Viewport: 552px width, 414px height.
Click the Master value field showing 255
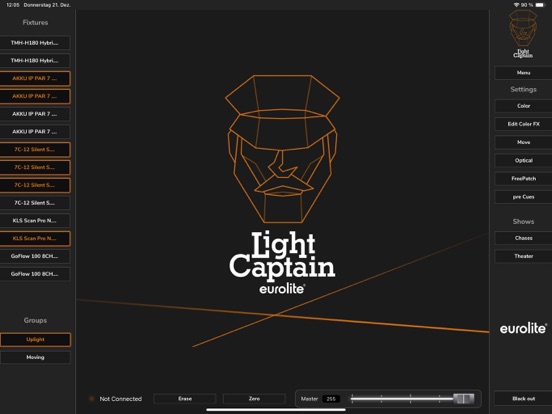point(331,399)
